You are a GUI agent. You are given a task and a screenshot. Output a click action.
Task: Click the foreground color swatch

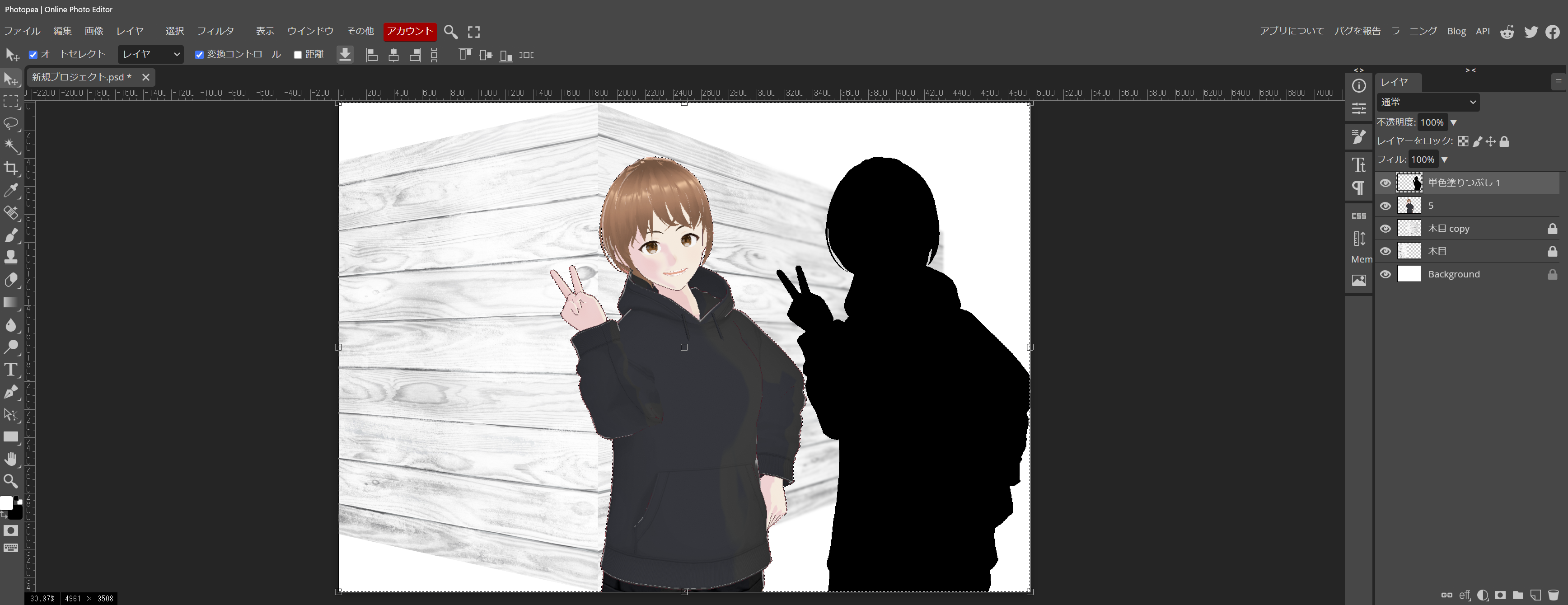point(6,503)
